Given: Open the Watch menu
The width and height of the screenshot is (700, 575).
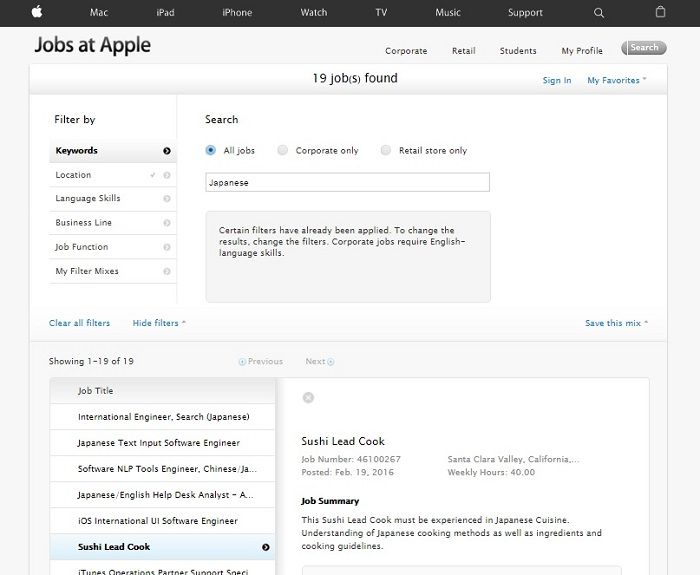Looking at the screenshot, I should [x=314, y=12].
